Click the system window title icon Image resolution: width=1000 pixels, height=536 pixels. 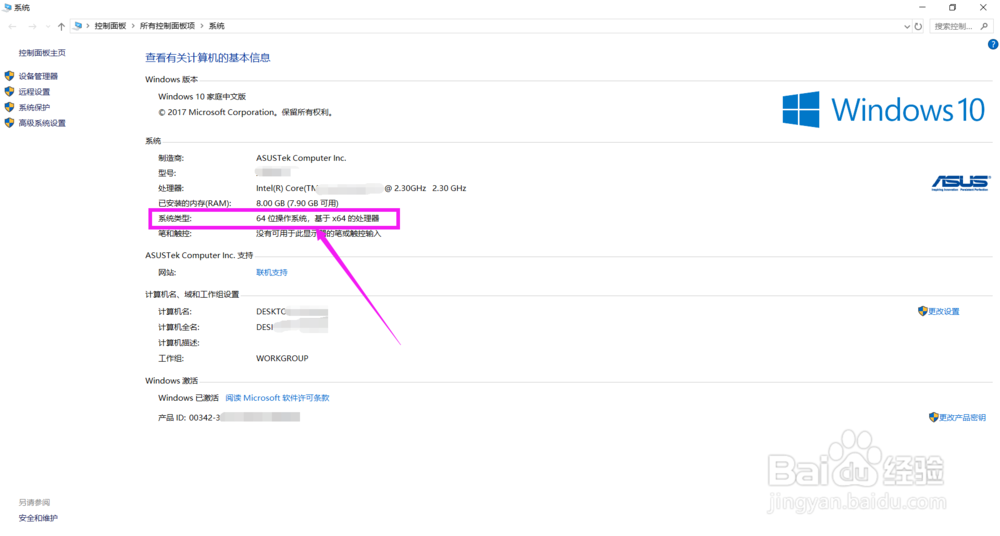pyautogui.click(x=7, y=8)
